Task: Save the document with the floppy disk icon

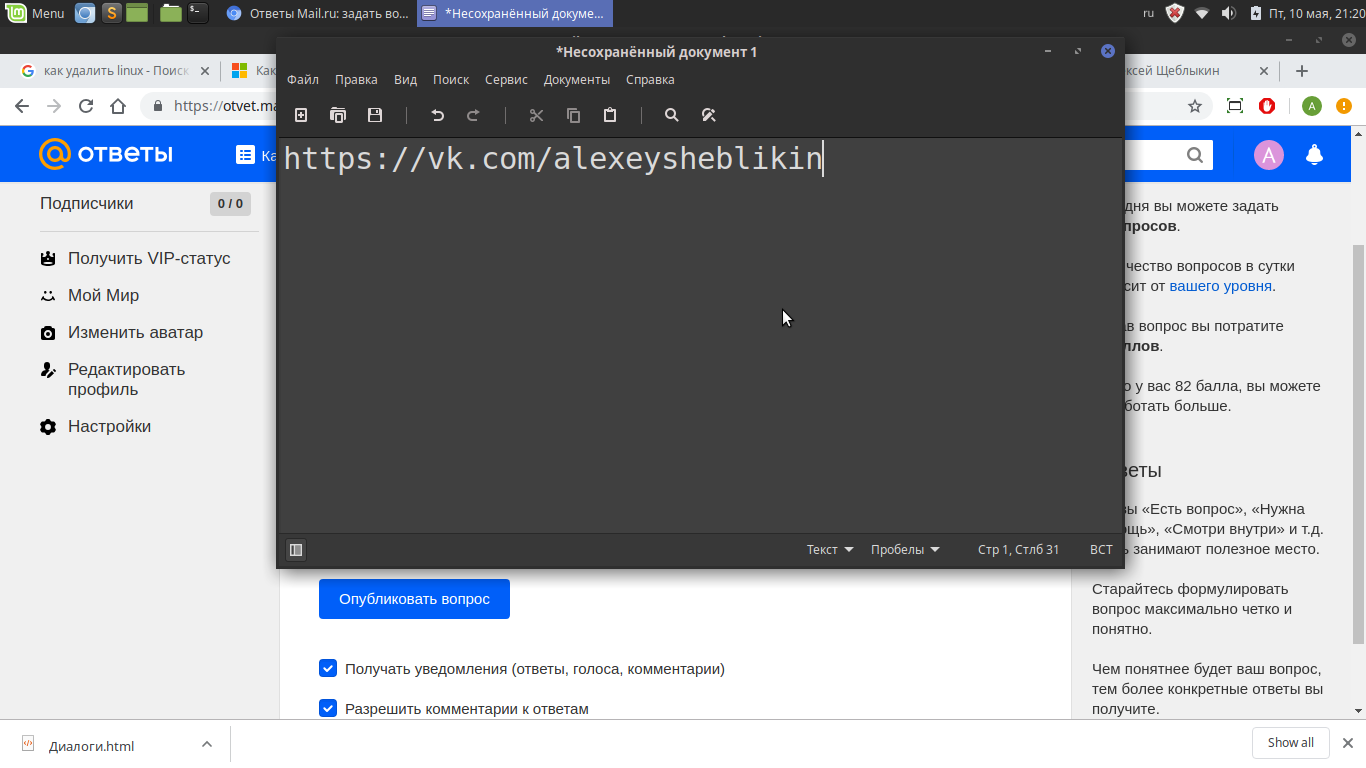Action: point(375,115)
